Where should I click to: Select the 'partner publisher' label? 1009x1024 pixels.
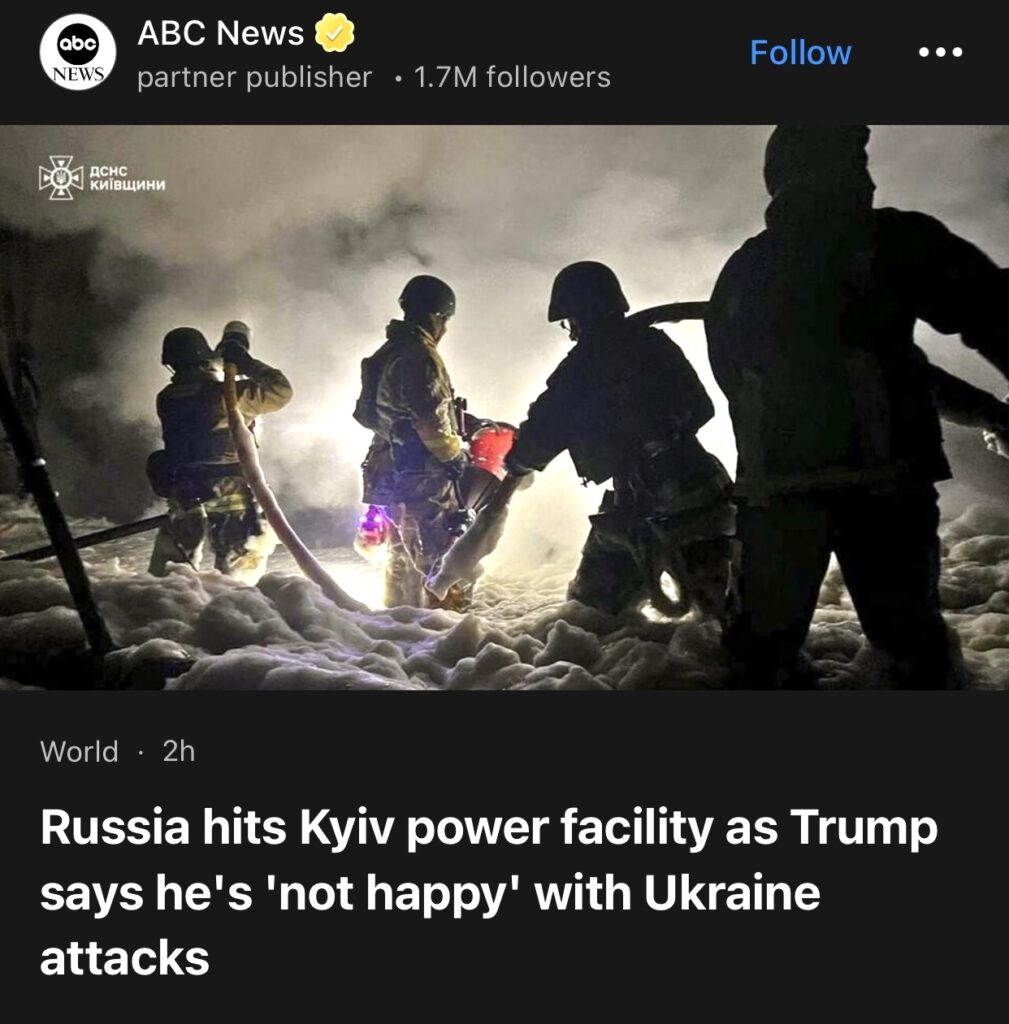click(x=254, y=77)
